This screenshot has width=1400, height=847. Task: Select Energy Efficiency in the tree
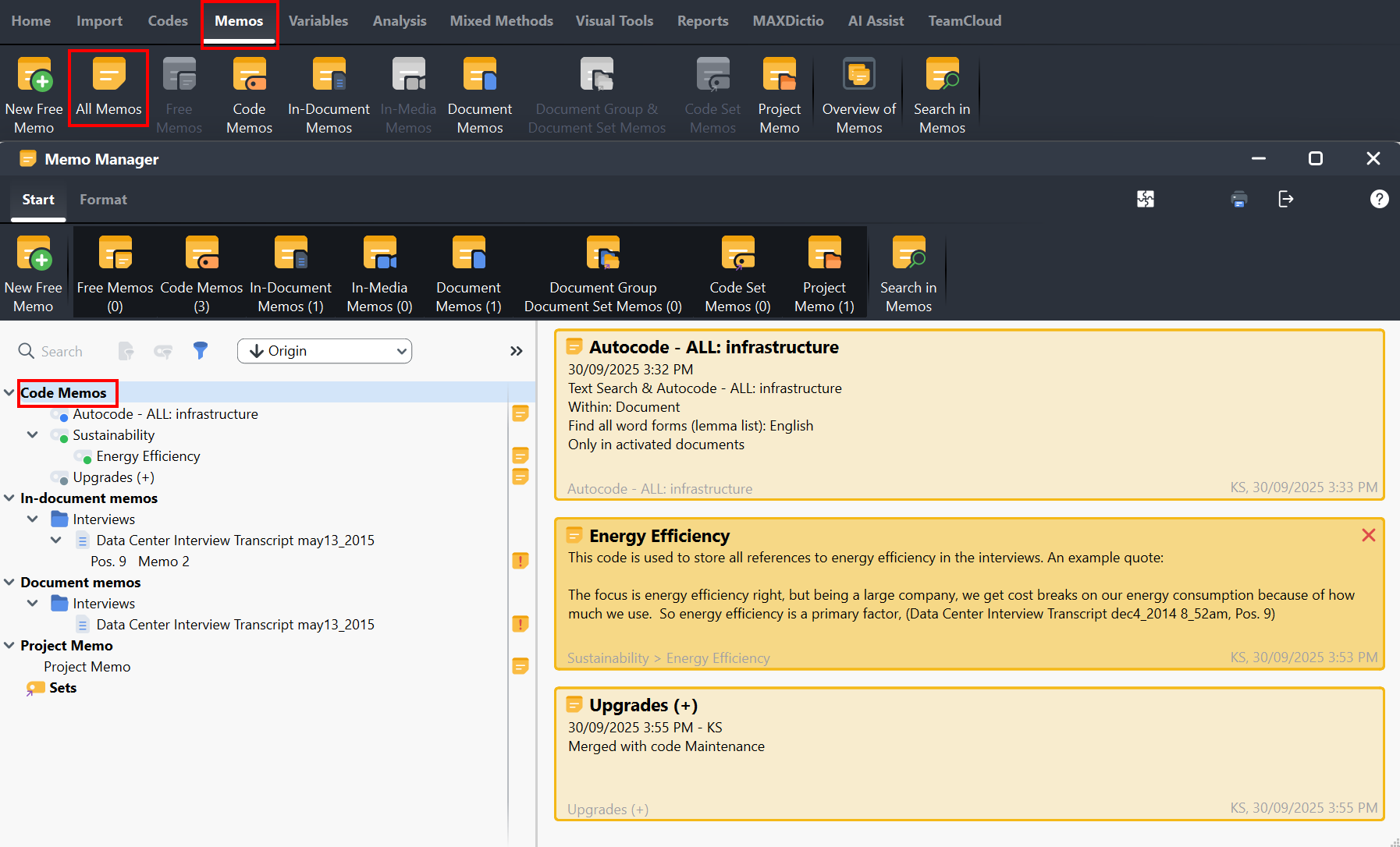coord(148,455)
